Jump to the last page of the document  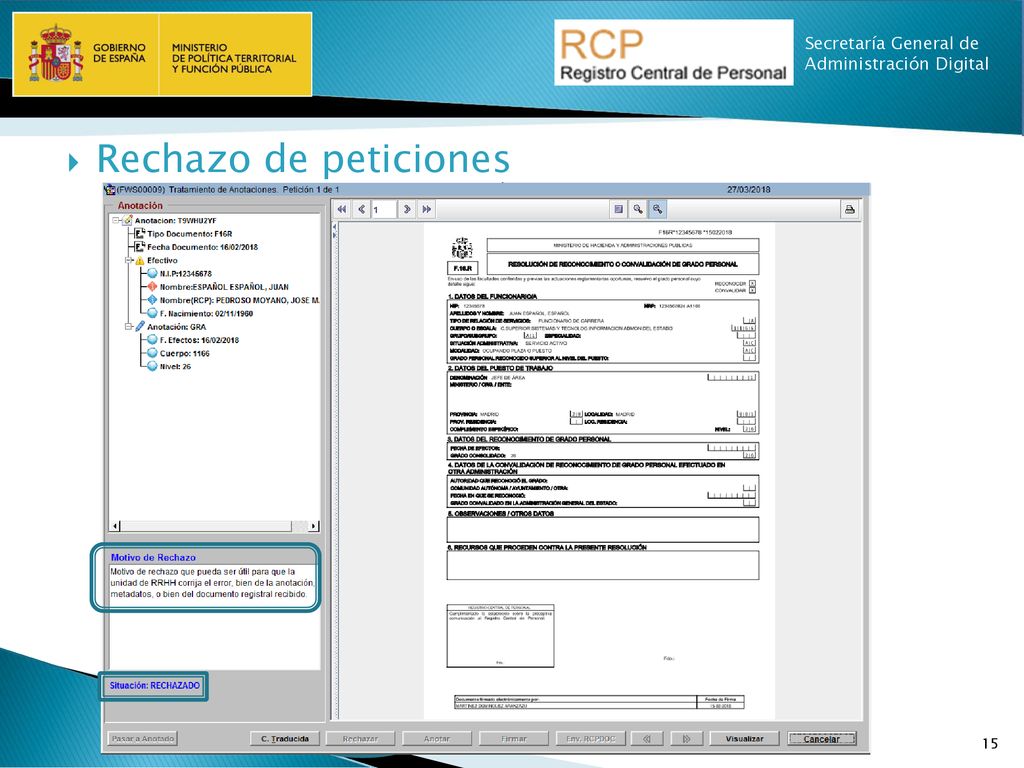coord(426,210)
